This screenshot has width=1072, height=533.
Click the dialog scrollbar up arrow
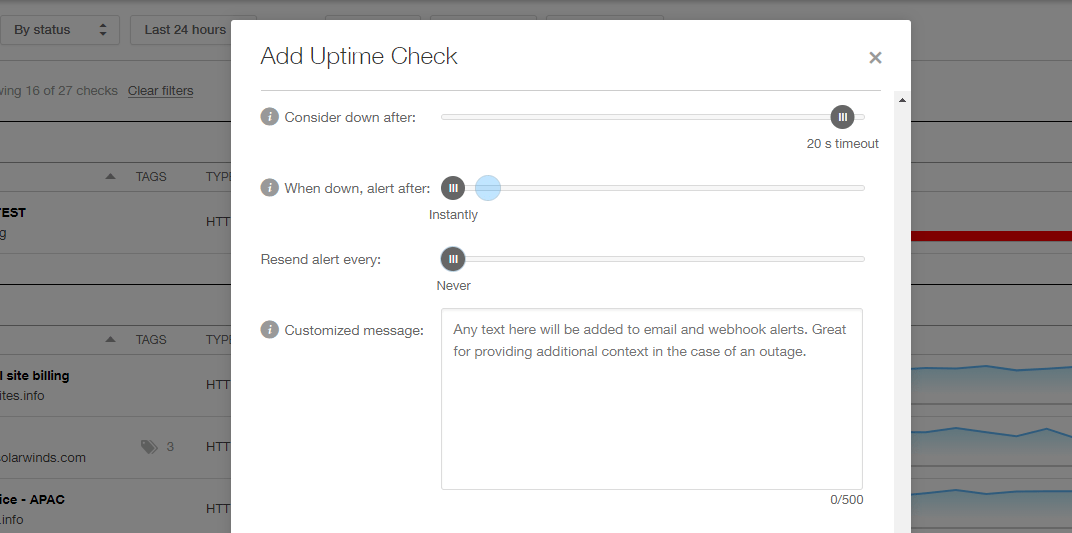tap(902, 100)
